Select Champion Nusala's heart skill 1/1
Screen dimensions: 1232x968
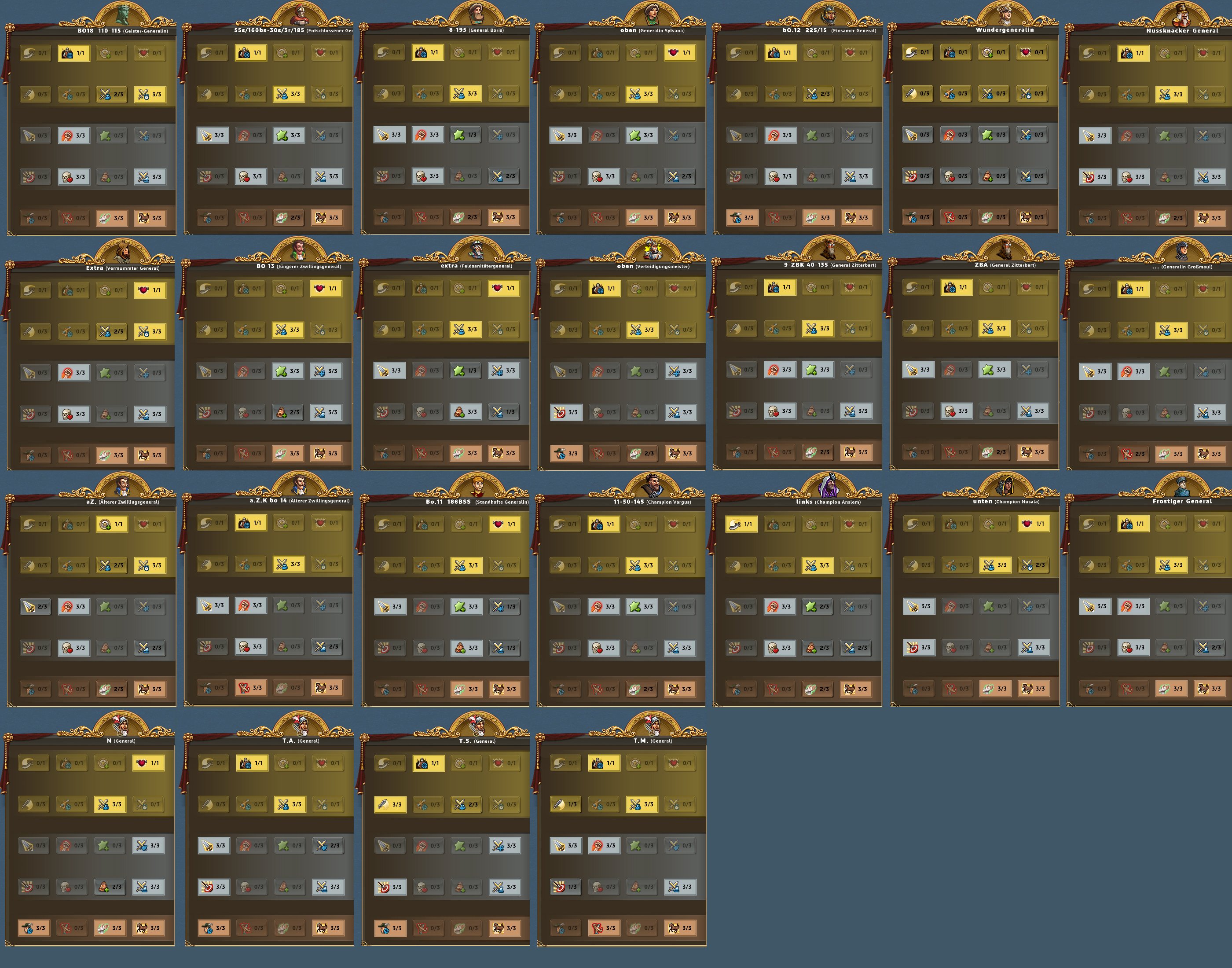(1033, 524)
